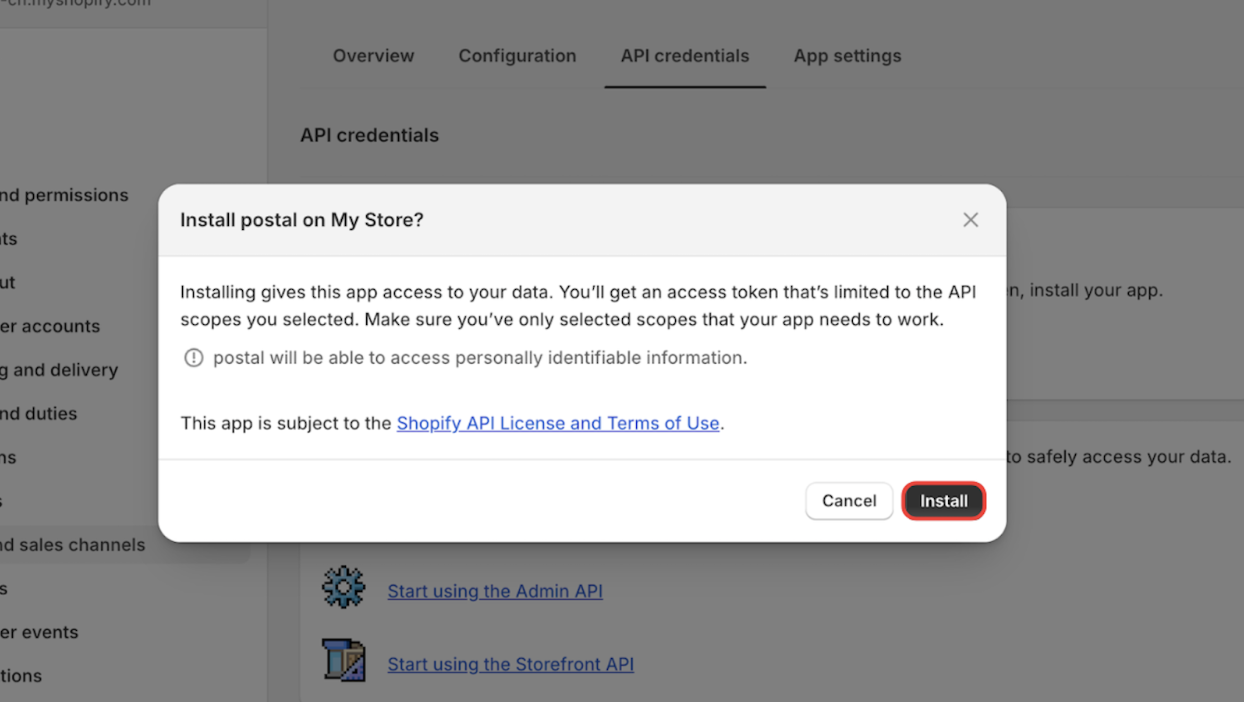Click the API credentials section heading
The width and height of the screenshot is (1244, 702).
point(369,135)
